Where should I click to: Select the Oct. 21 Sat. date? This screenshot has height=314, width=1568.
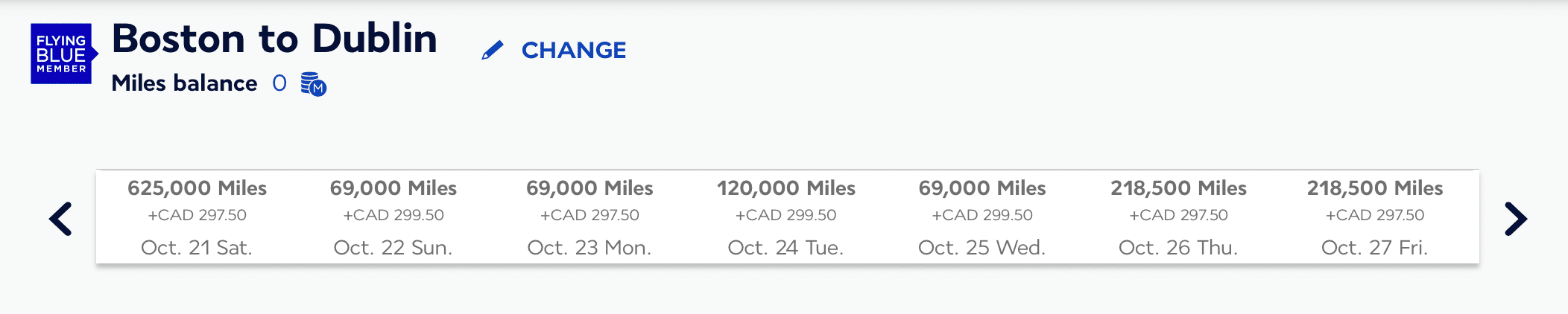pos(197,247)
